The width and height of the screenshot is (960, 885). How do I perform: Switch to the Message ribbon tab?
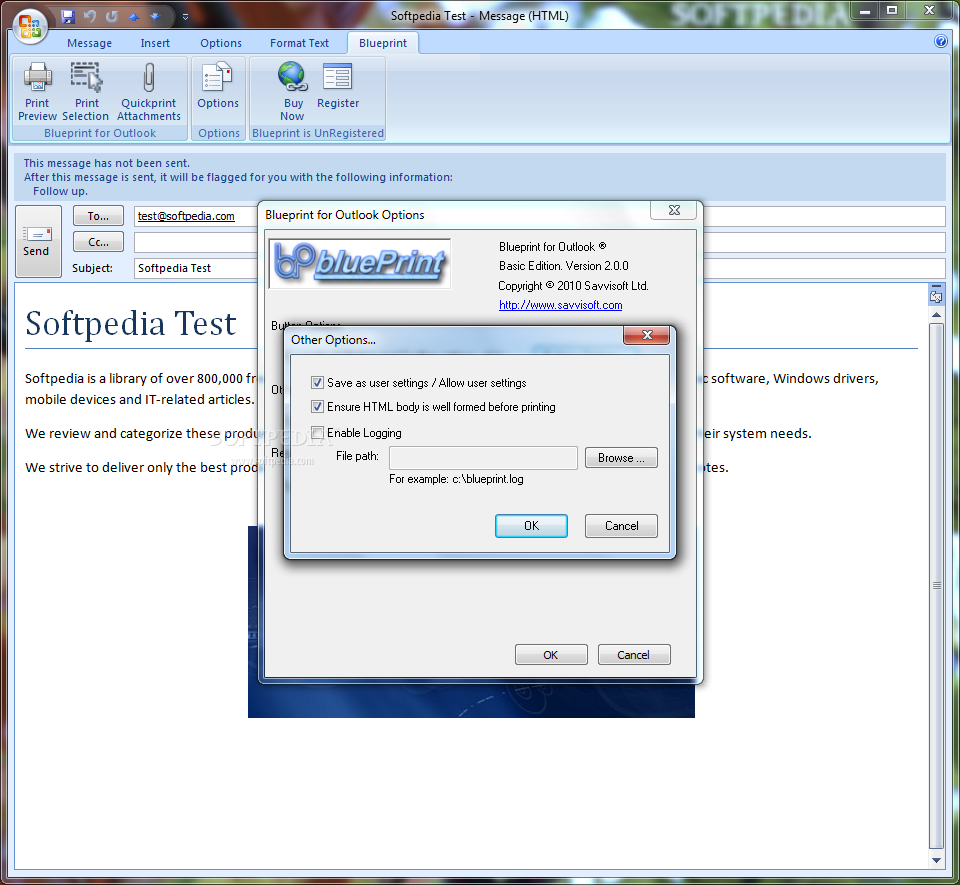click(89, 43)
